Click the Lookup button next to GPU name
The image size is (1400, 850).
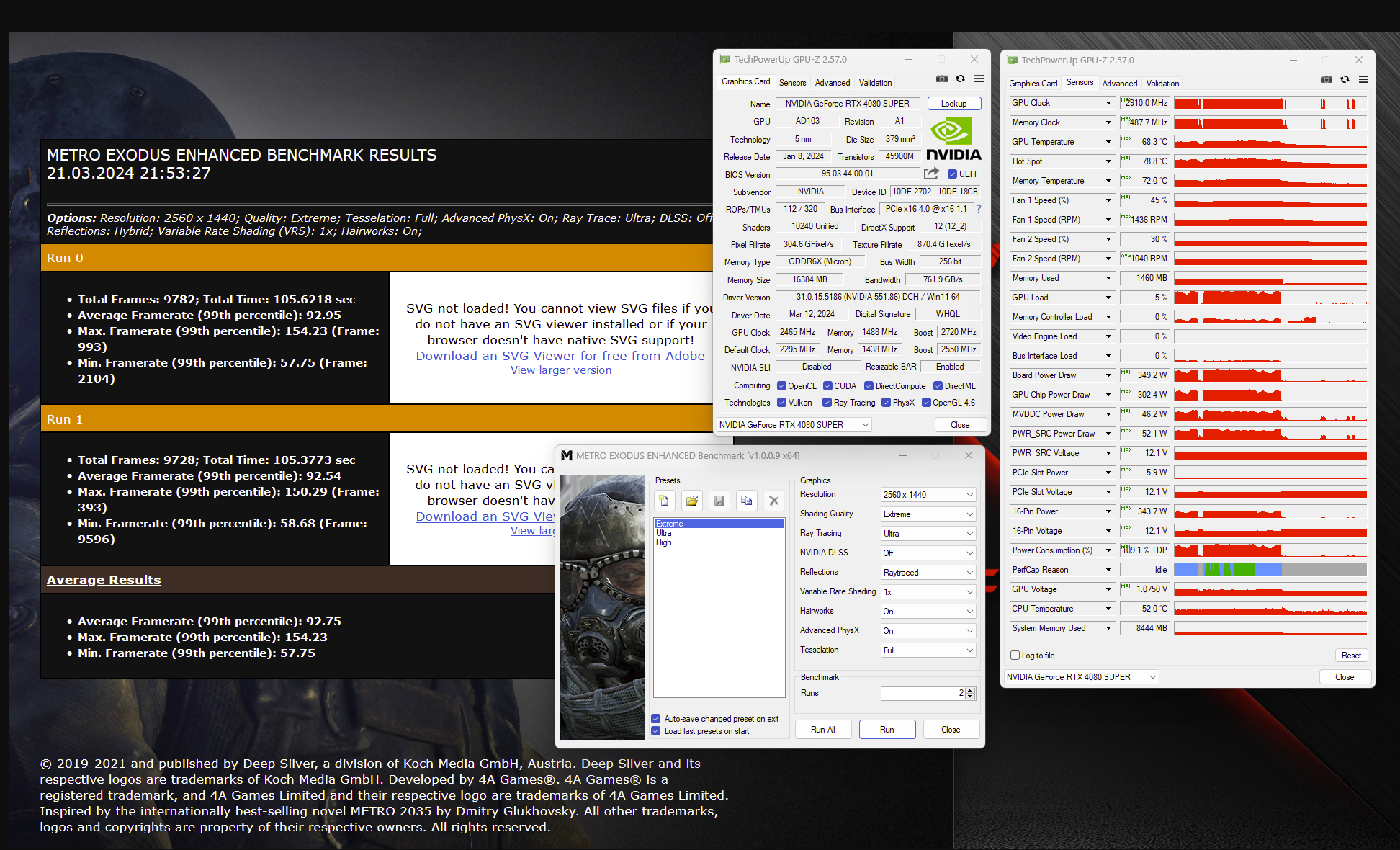[x=953, y=104]
